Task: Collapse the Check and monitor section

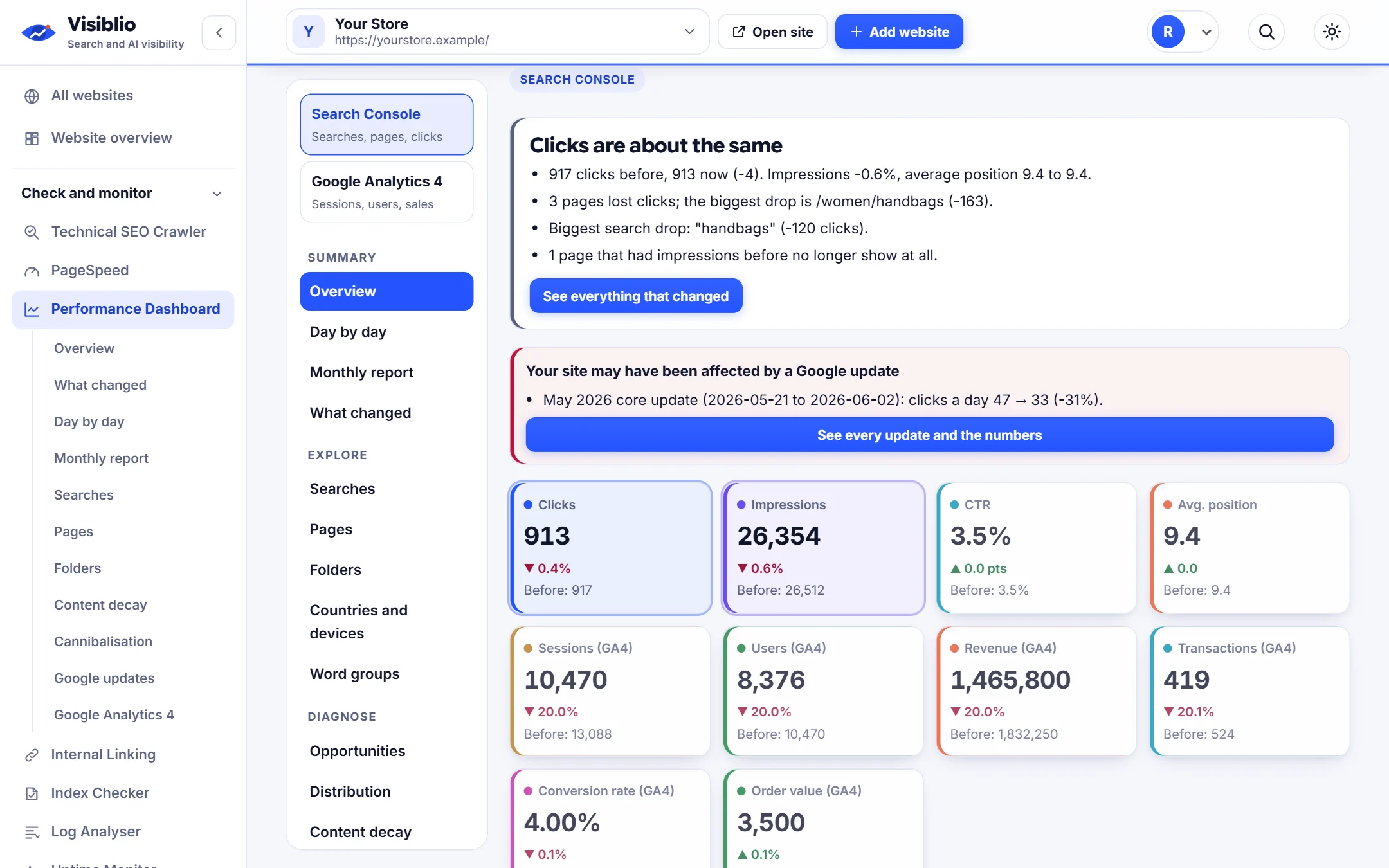Action: tap(123, 193)
